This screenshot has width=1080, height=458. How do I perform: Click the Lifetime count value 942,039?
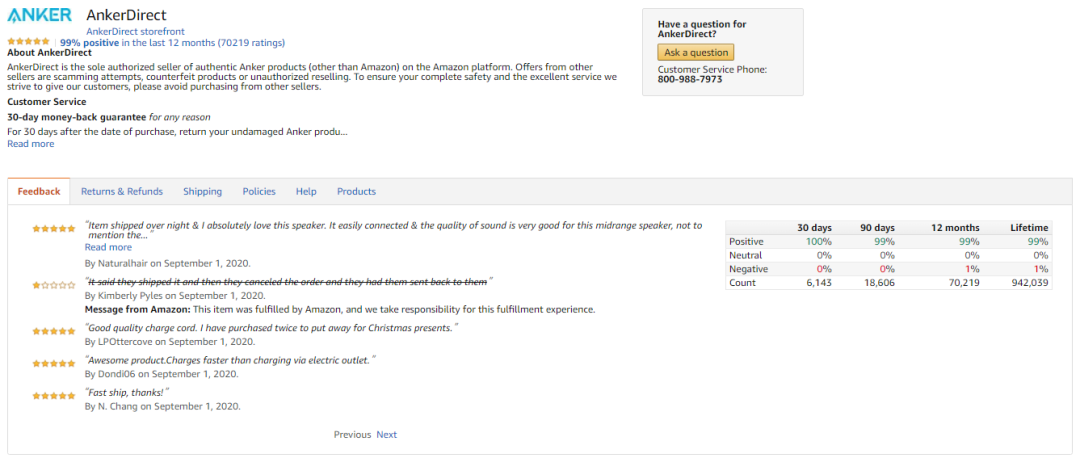click(x=1027, y=283)
